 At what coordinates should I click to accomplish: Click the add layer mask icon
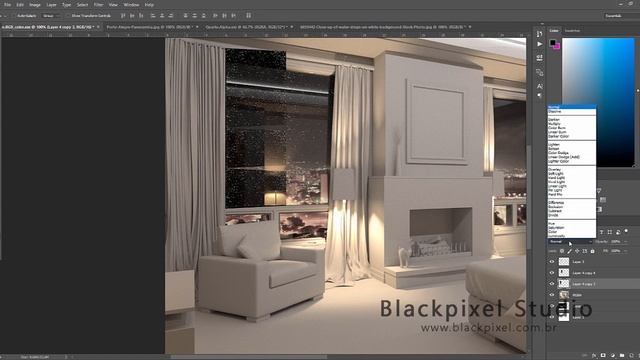(x=603, y=356)
